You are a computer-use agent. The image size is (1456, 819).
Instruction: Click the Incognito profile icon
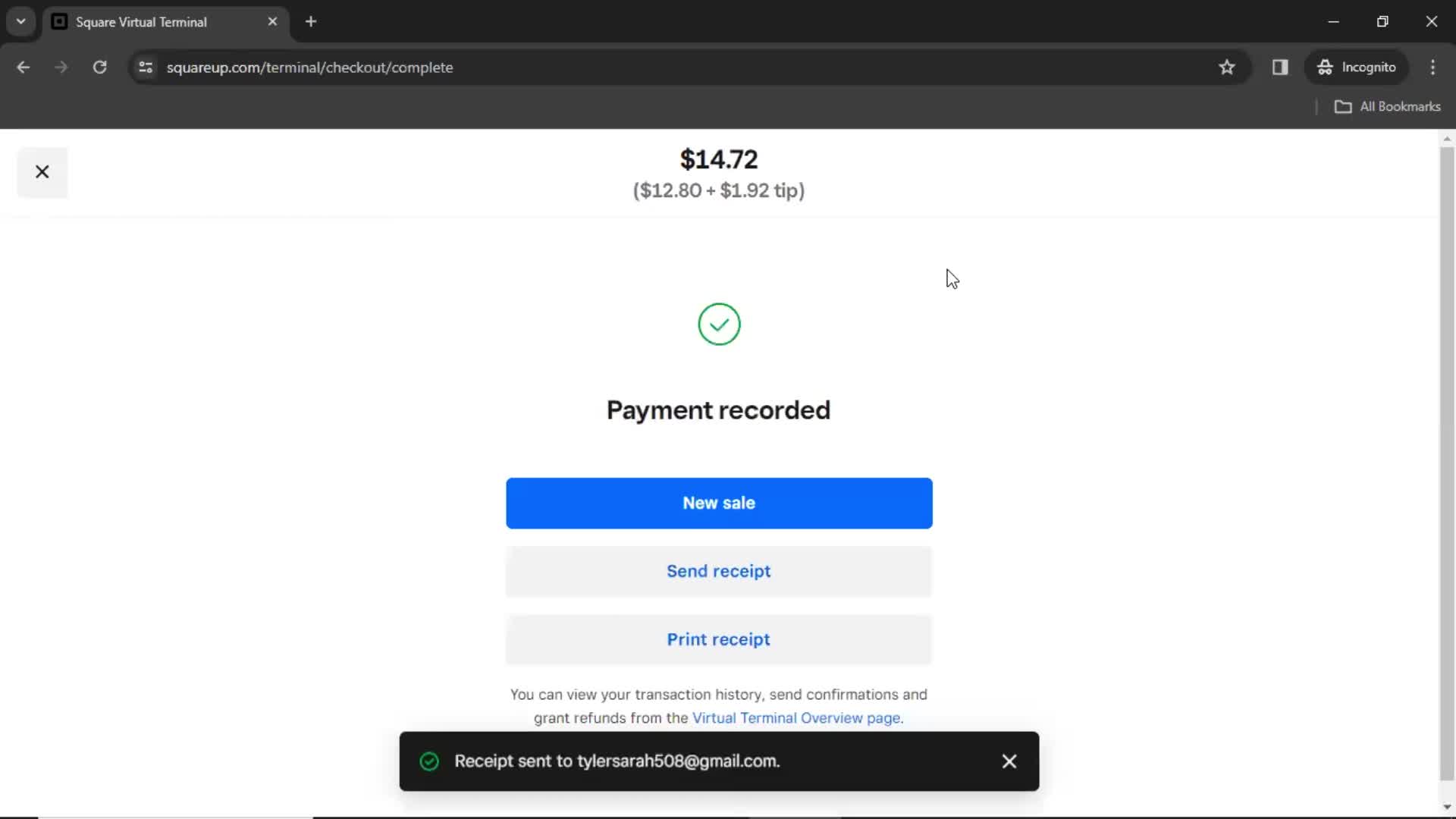tap(1325, 67)
